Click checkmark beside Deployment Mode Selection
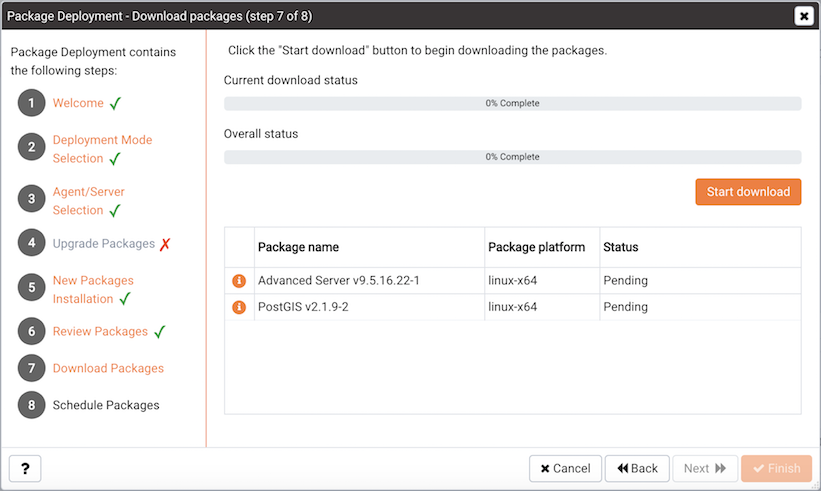Image resolution: width=821 pixels, height=491 pixels. (x=115, y=159)
